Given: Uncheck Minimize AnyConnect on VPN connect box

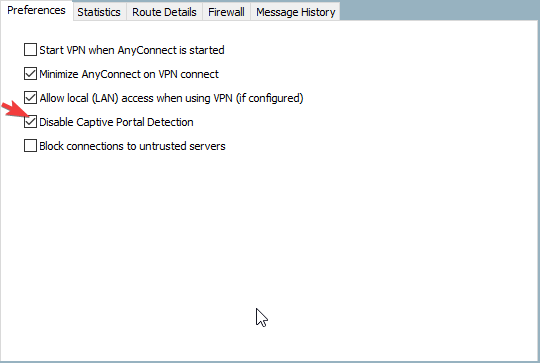Looking at the screenshot, I should (x=30, y=74).
